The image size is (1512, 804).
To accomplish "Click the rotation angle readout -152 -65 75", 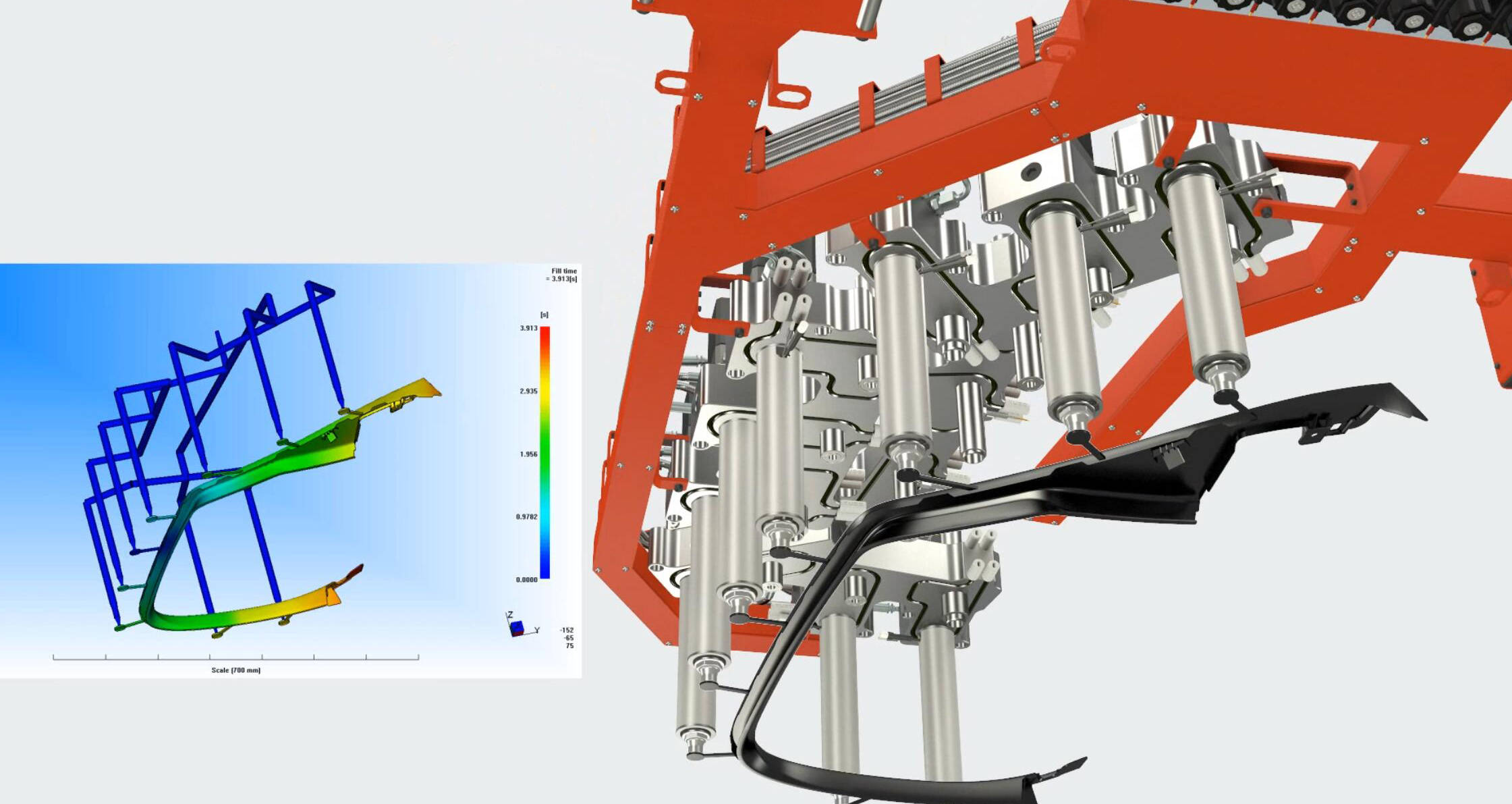I will pyautogui.click(x=567, y=638).
